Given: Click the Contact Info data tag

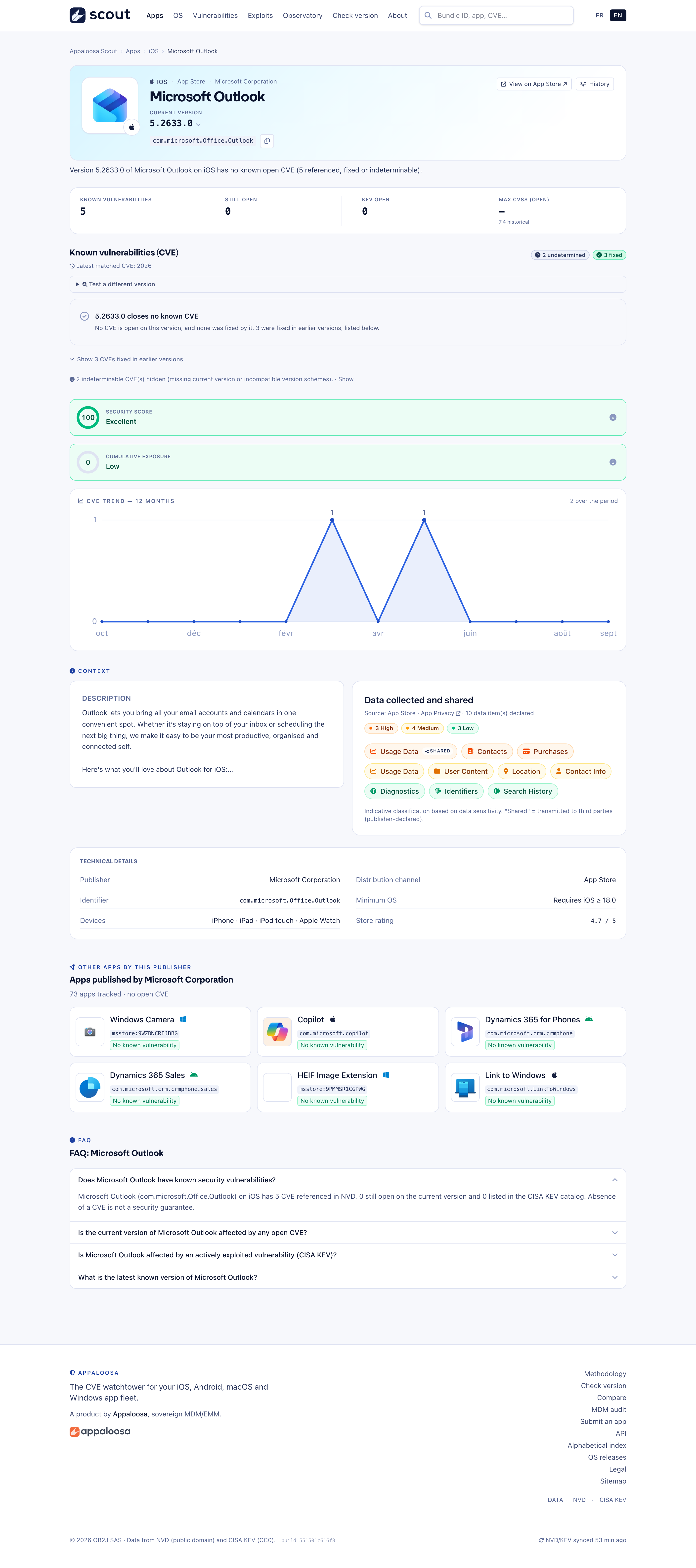Looking at the screenshot, I should [x=581, y=772].
